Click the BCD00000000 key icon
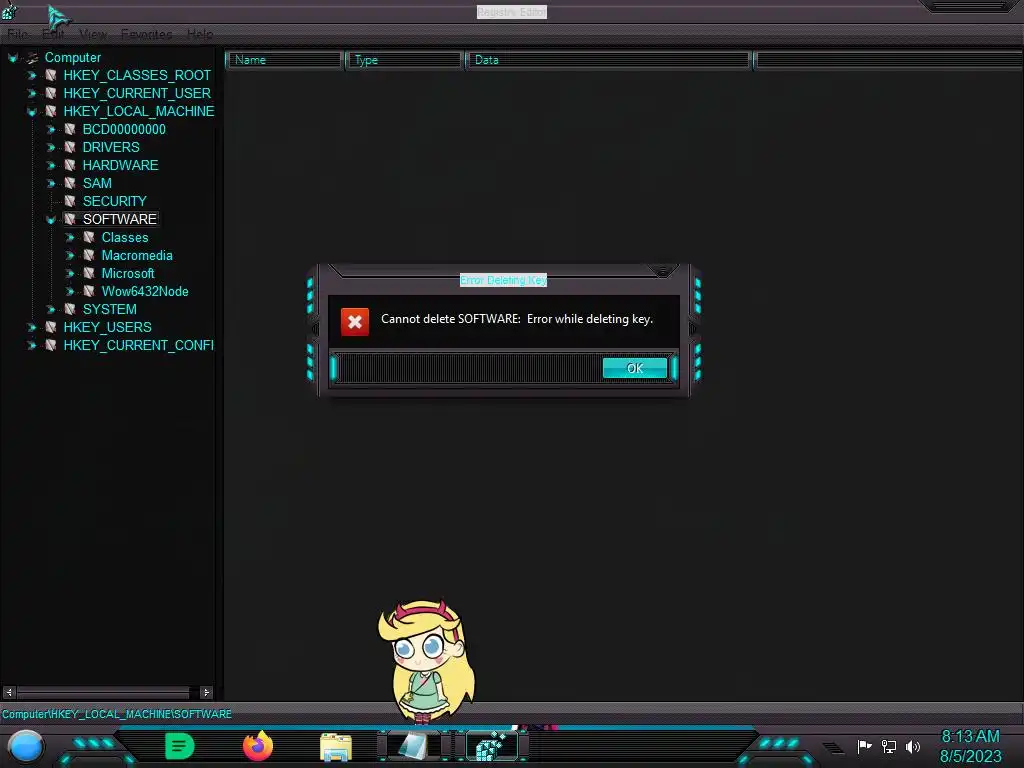Screen dimensions: 1024x768 tap(69, 129)
